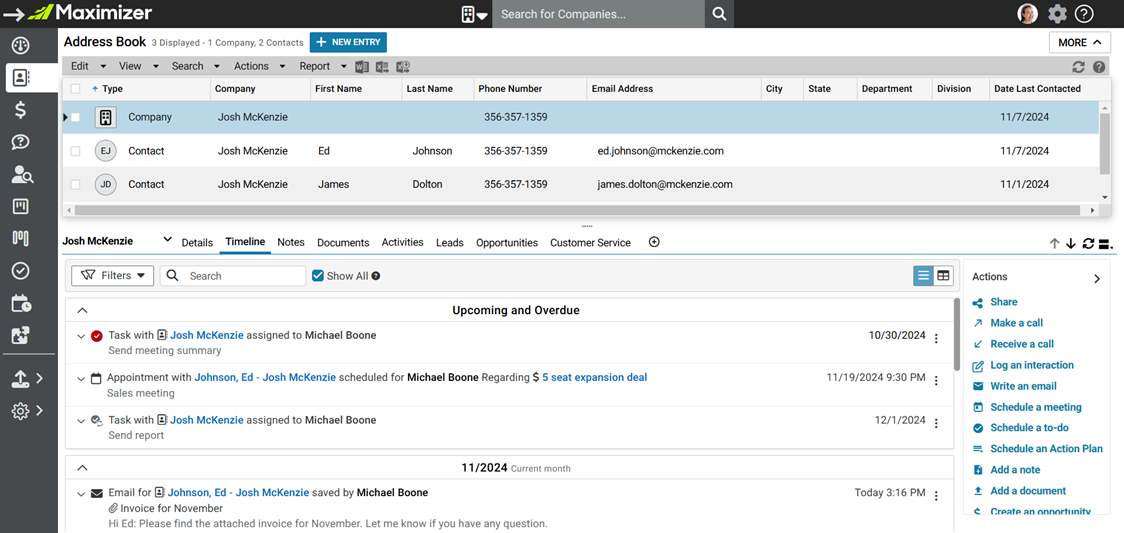Switch timeline to list view

(x=923, y=276)
